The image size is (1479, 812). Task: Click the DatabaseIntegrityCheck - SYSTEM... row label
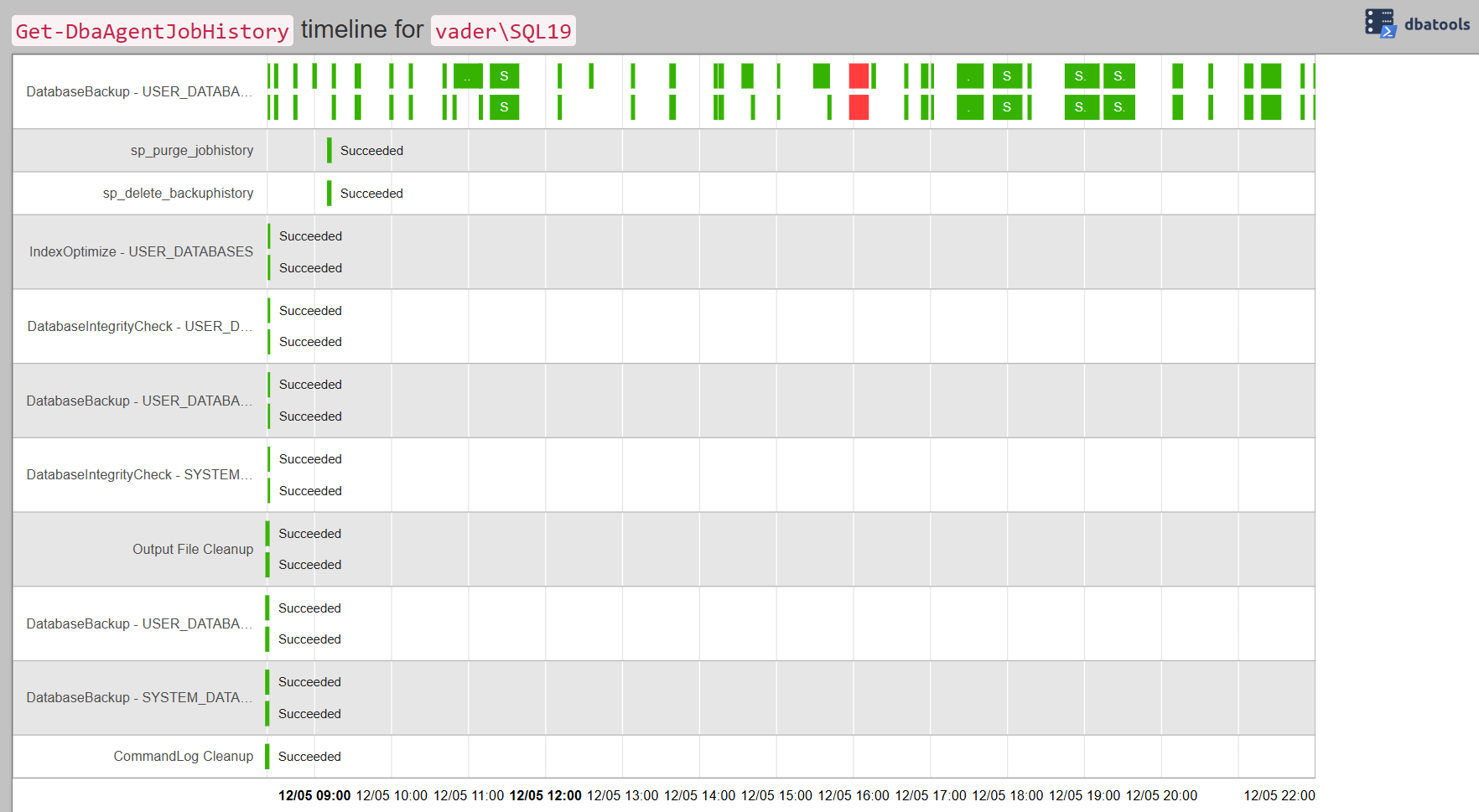point(139,475)
